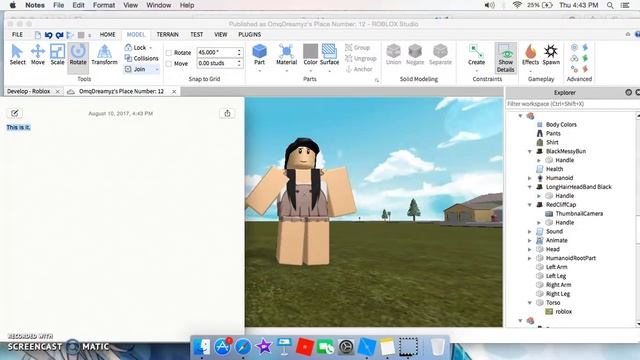Close OmqDreamyz's Place Number: 12 tab
Screen dimensions: 640x360
[174, 91]
